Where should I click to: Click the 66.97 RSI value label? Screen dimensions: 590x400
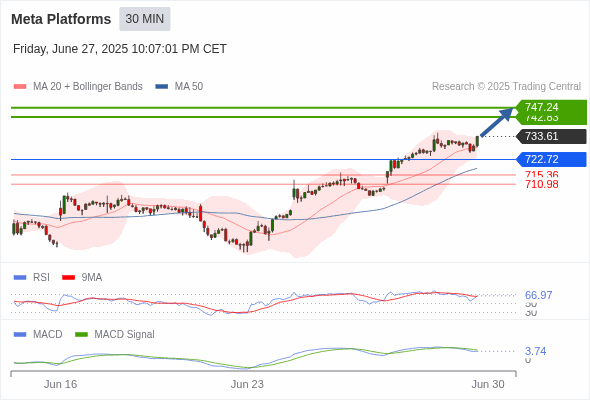click(538, 295)
